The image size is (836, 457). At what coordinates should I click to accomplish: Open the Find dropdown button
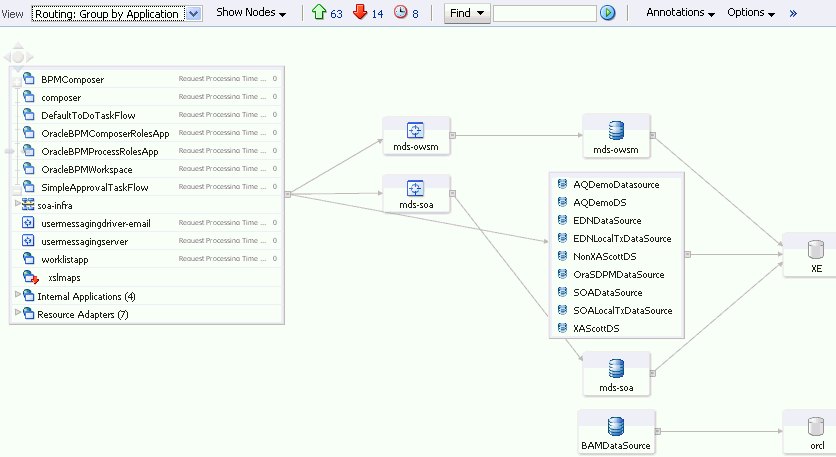[467, 13]
